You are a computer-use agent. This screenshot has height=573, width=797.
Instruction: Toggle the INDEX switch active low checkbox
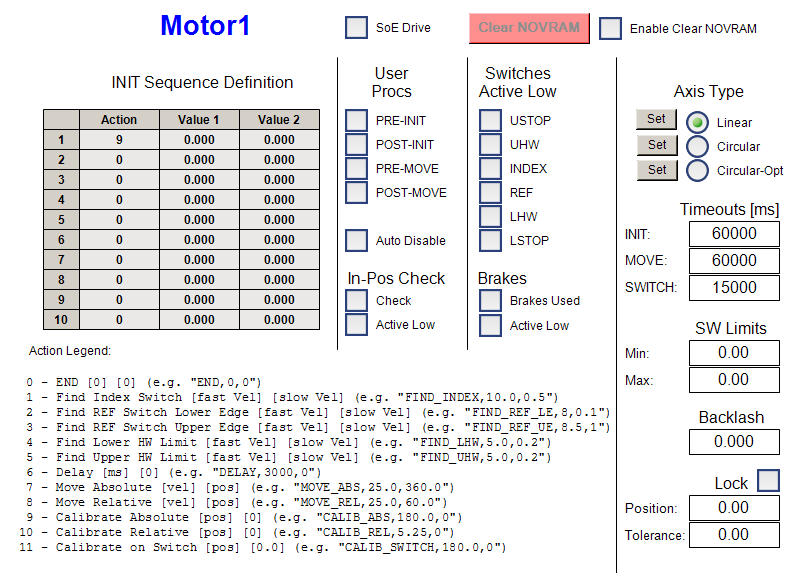pyautogui.click(x=491, y=168)
